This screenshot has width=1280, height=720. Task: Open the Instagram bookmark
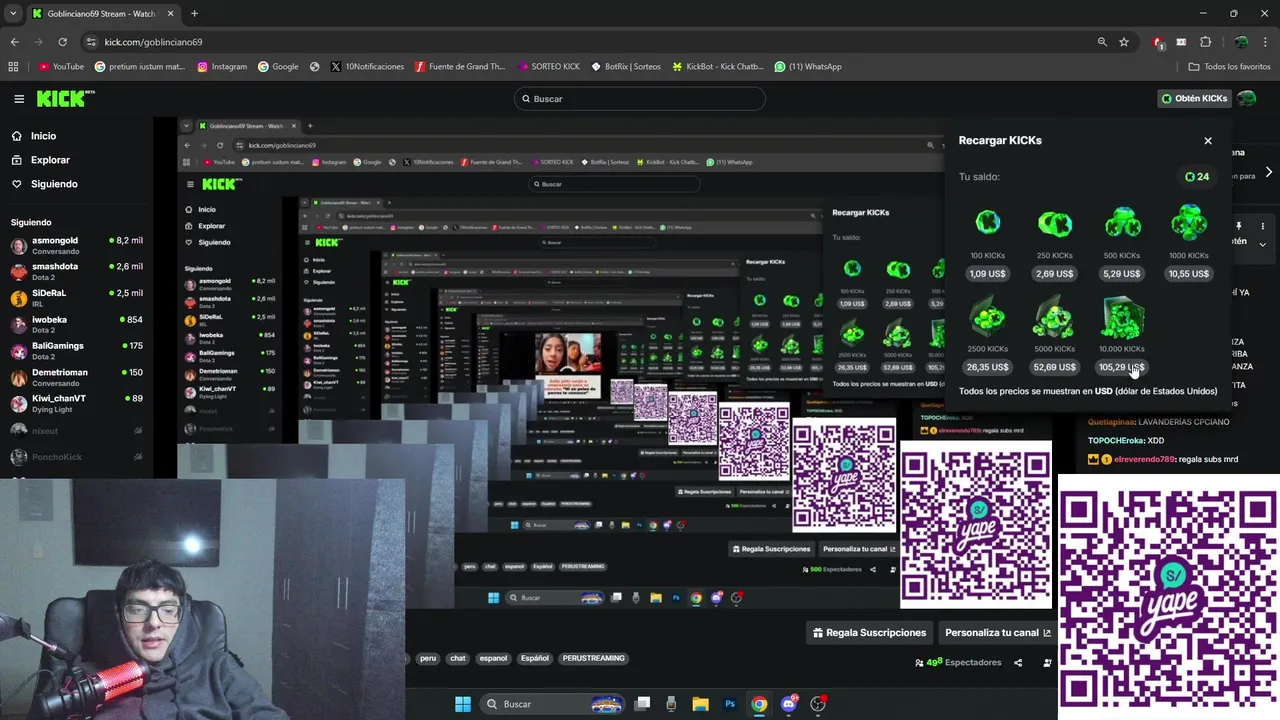(x=222, y=67)
